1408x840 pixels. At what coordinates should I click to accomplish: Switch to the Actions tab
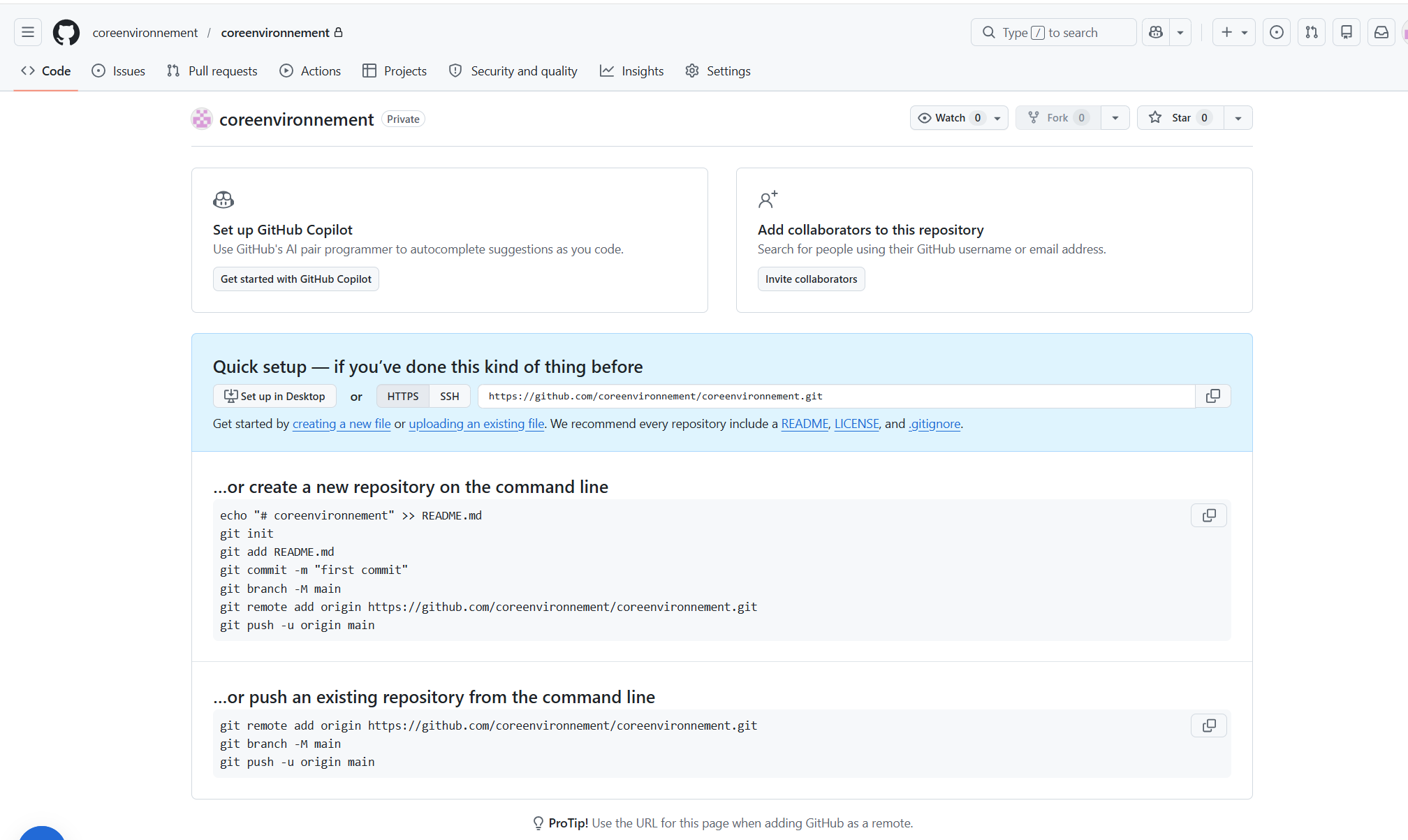pyautogui.click(x=310, y=71)
